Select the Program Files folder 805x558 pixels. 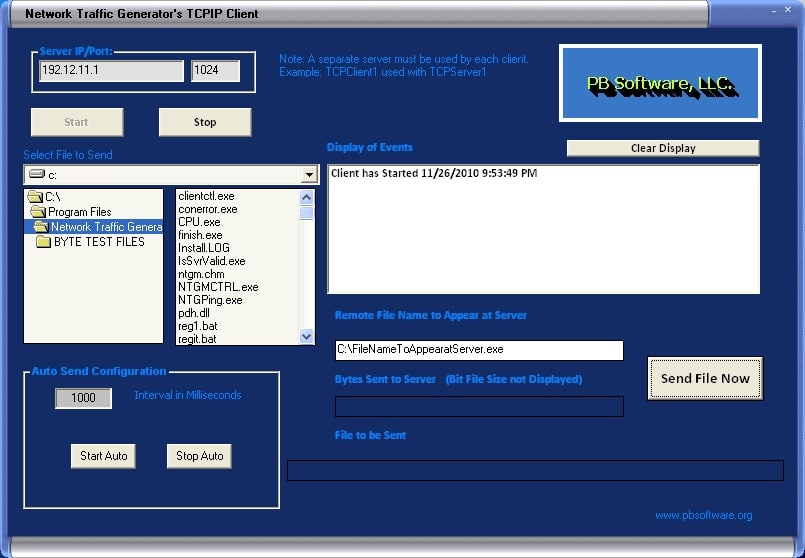93,211
